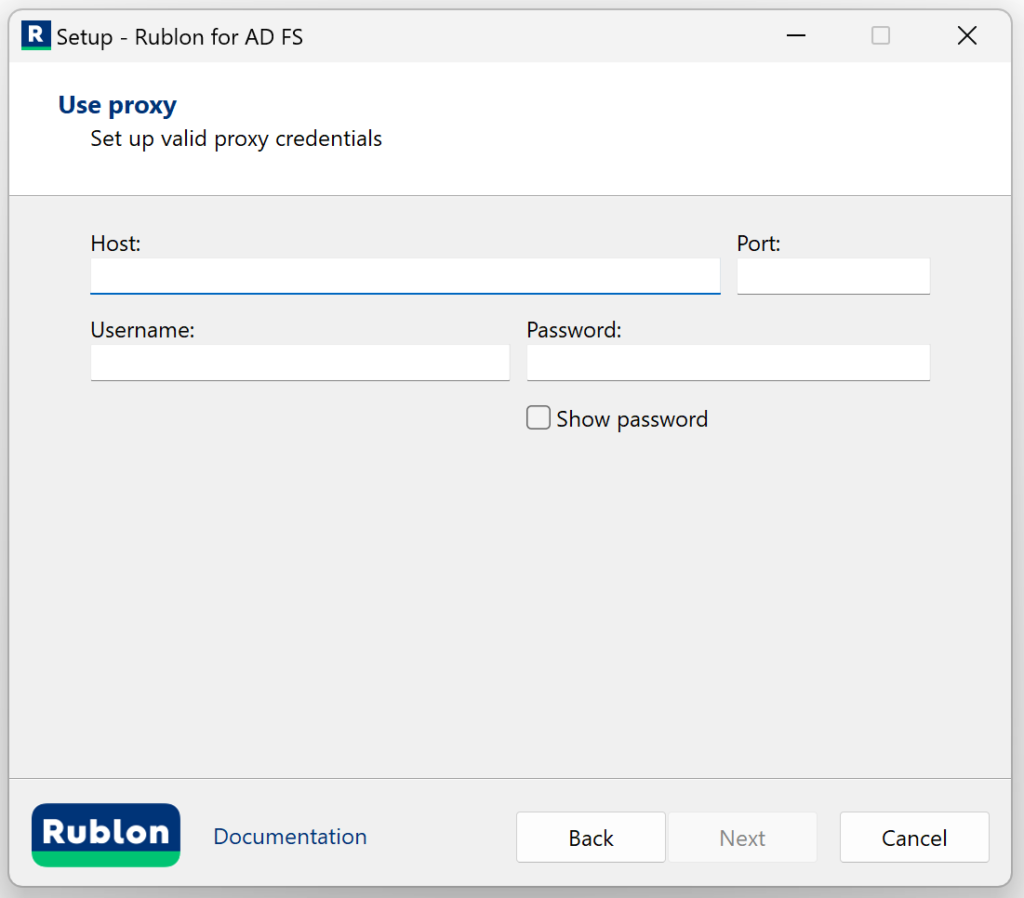
Task: Open the Documentation link
Action: pos(289,836)
